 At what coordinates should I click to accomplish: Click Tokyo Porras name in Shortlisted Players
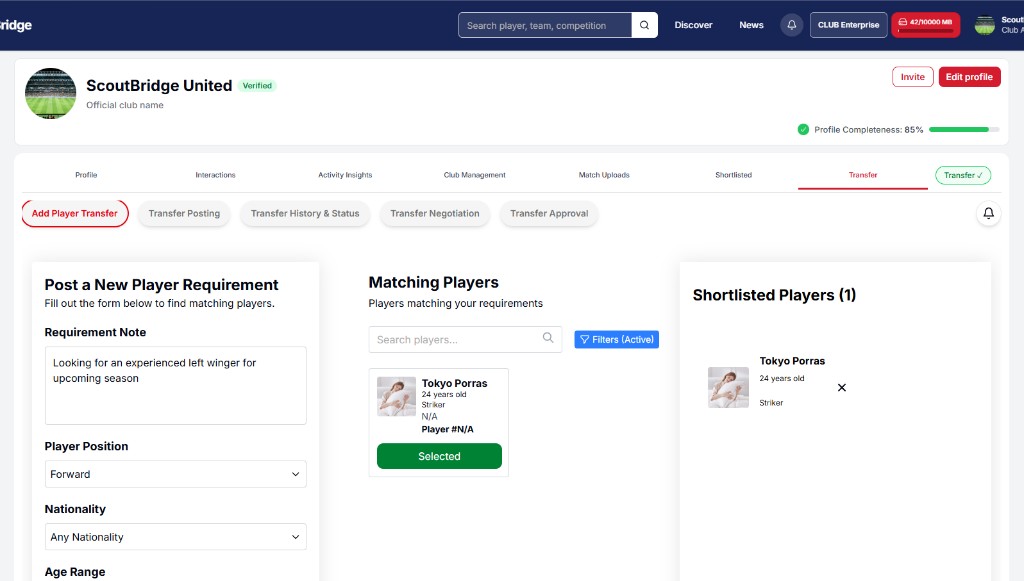[792, 361]
